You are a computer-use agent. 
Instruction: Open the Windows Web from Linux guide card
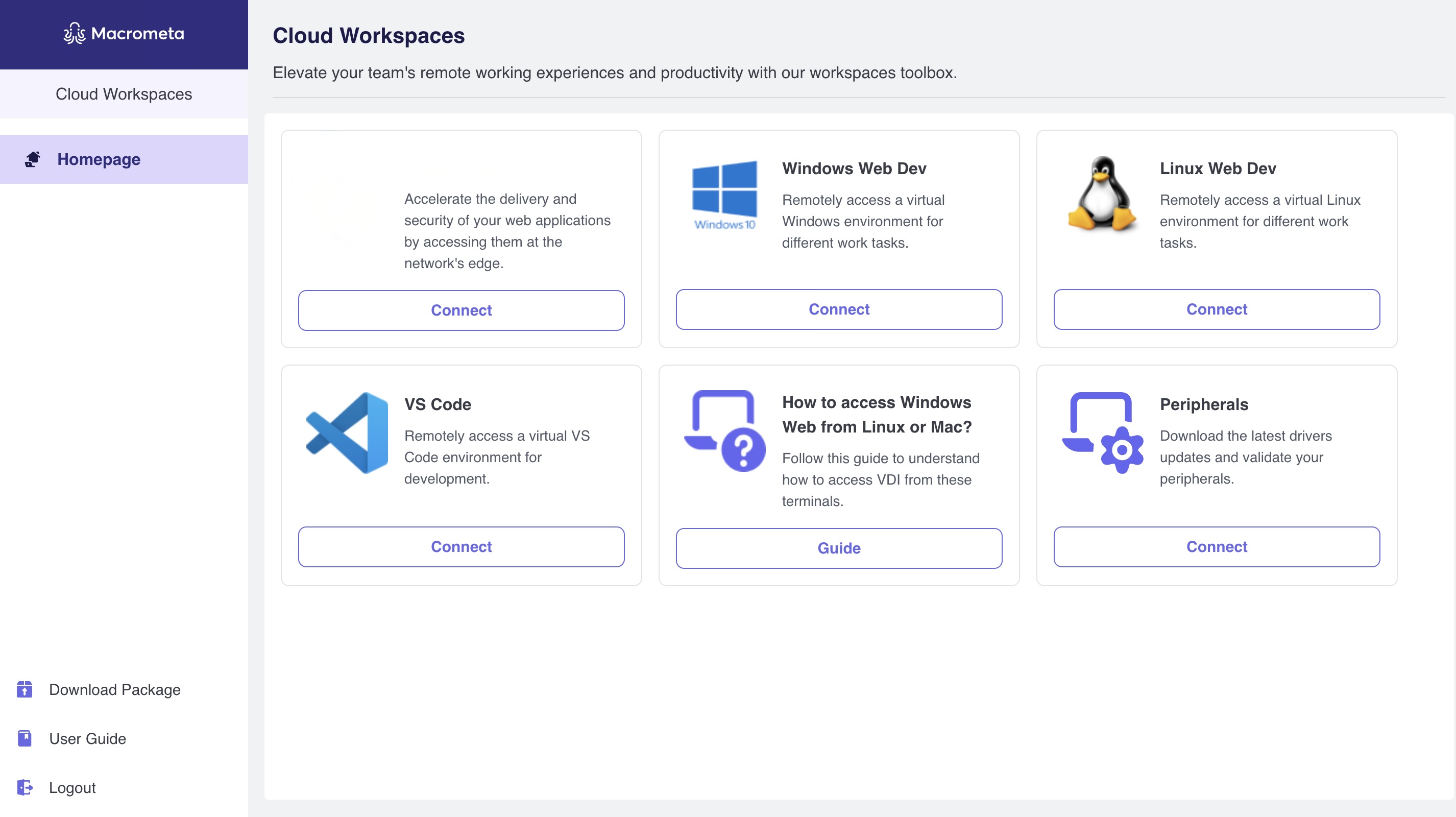coord(876,415)
